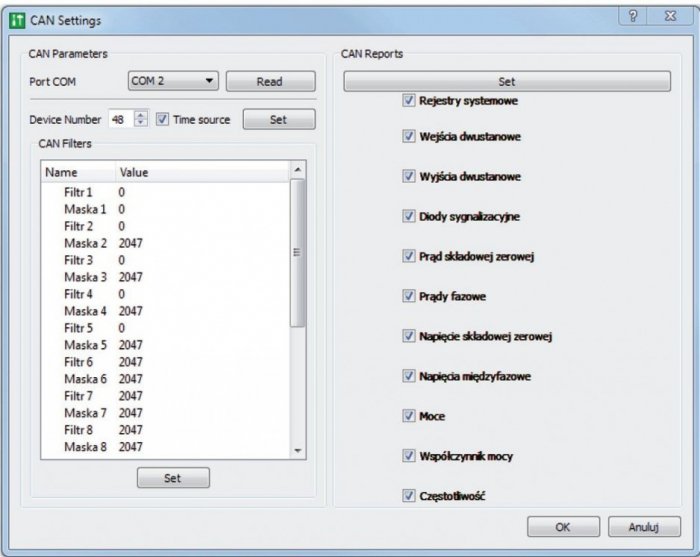This screenshot has height=557, width=700.
Task: Select the Maska 7 row
Action: pyautogui.click(x=165, y=413)
